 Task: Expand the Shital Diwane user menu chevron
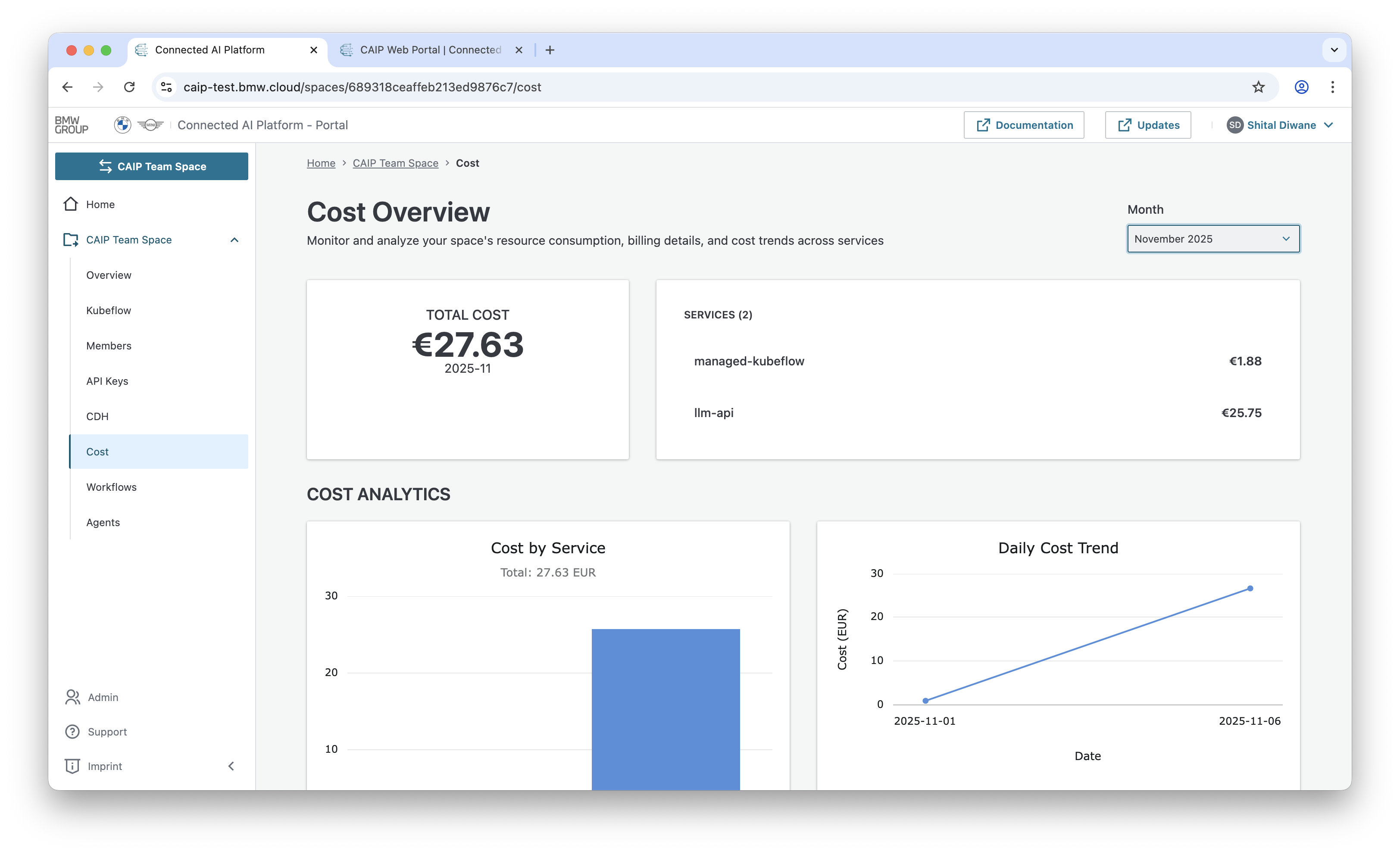tap(1328, 125)
